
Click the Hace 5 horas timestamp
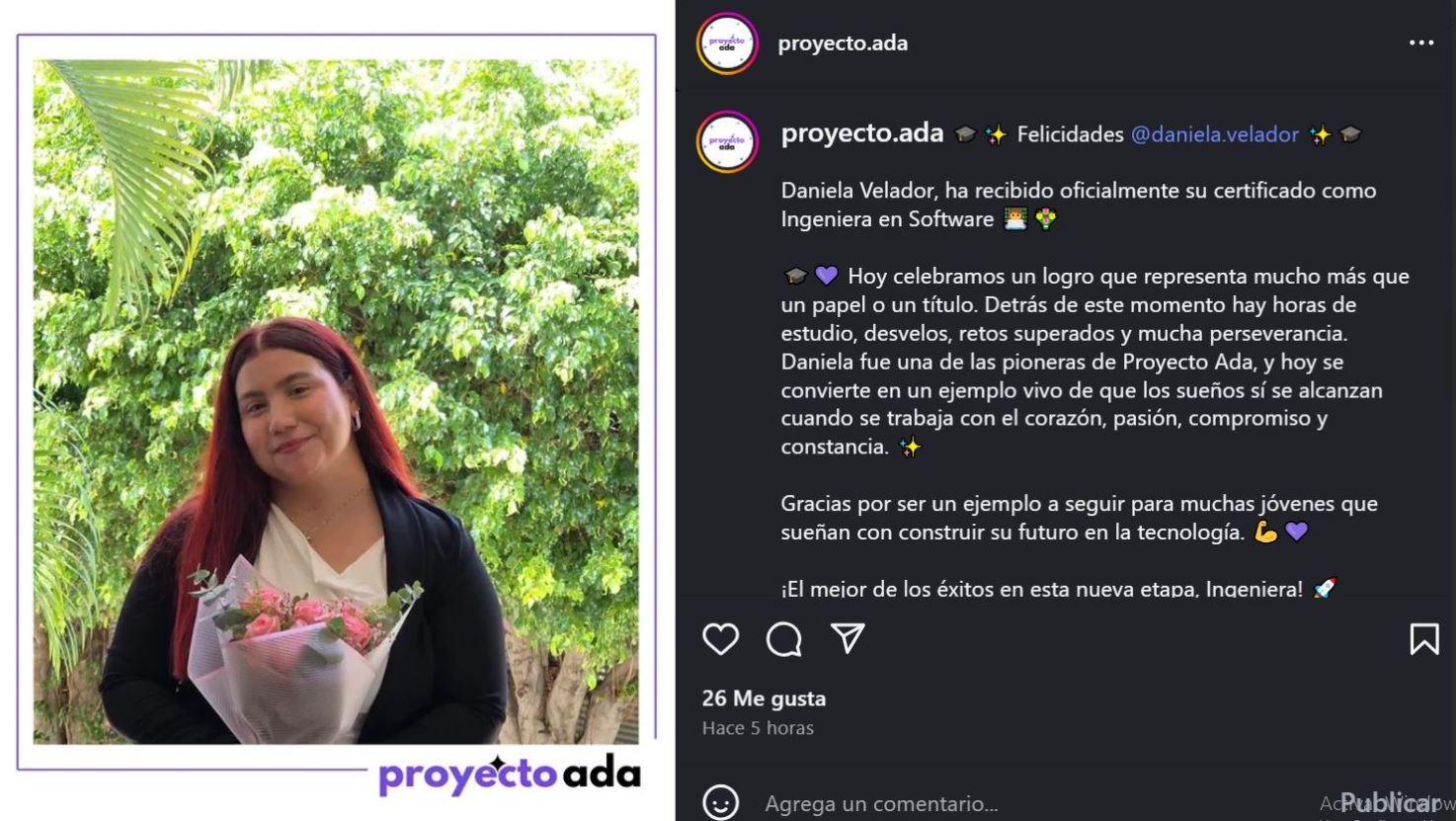point(758,728)
